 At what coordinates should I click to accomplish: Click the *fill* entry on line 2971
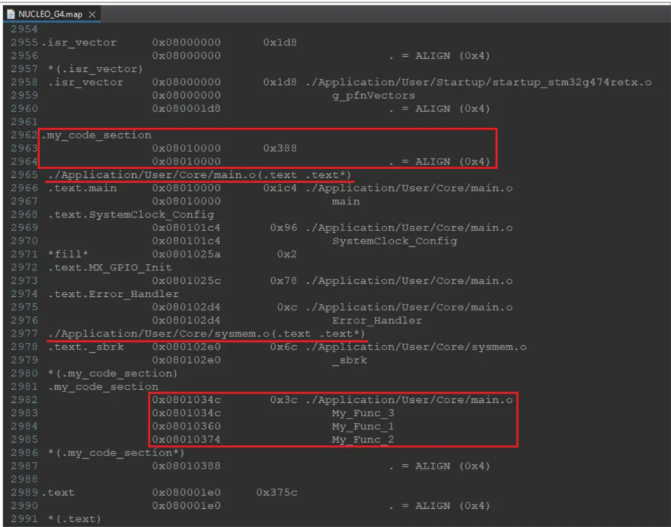[68, 254]
